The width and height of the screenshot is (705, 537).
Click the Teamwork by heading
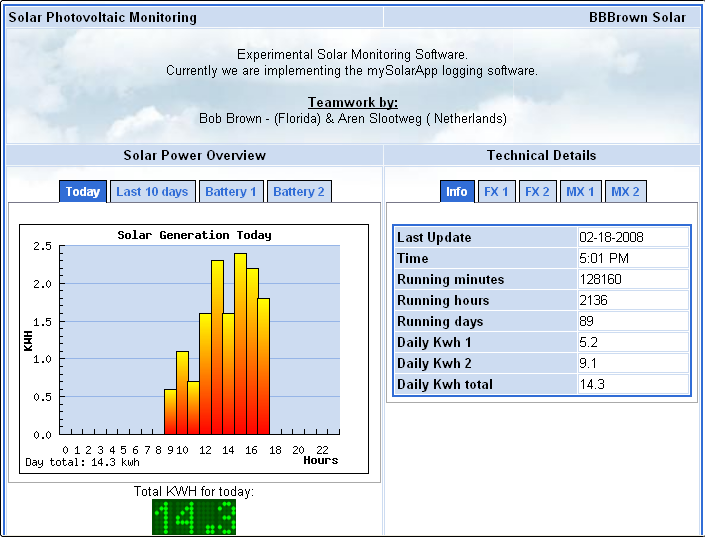pyautogui.click(x=352, y=103)
